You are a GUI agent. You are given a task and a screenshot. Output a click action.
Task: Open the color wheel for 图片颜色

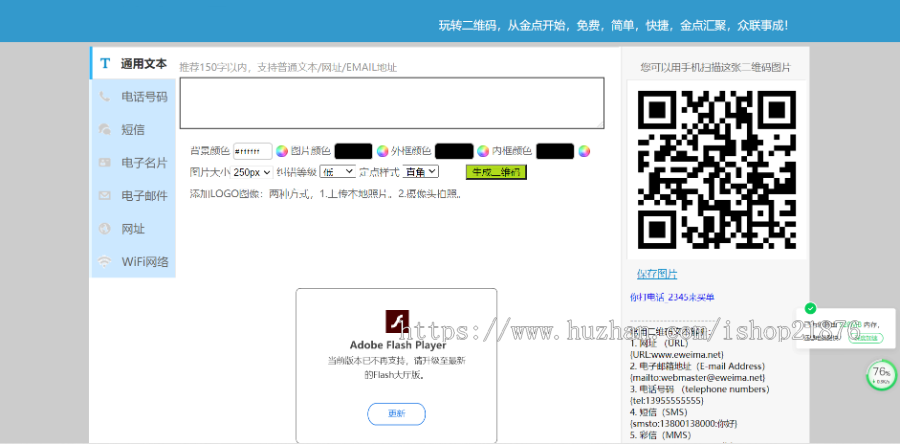(x=383, y=151)
